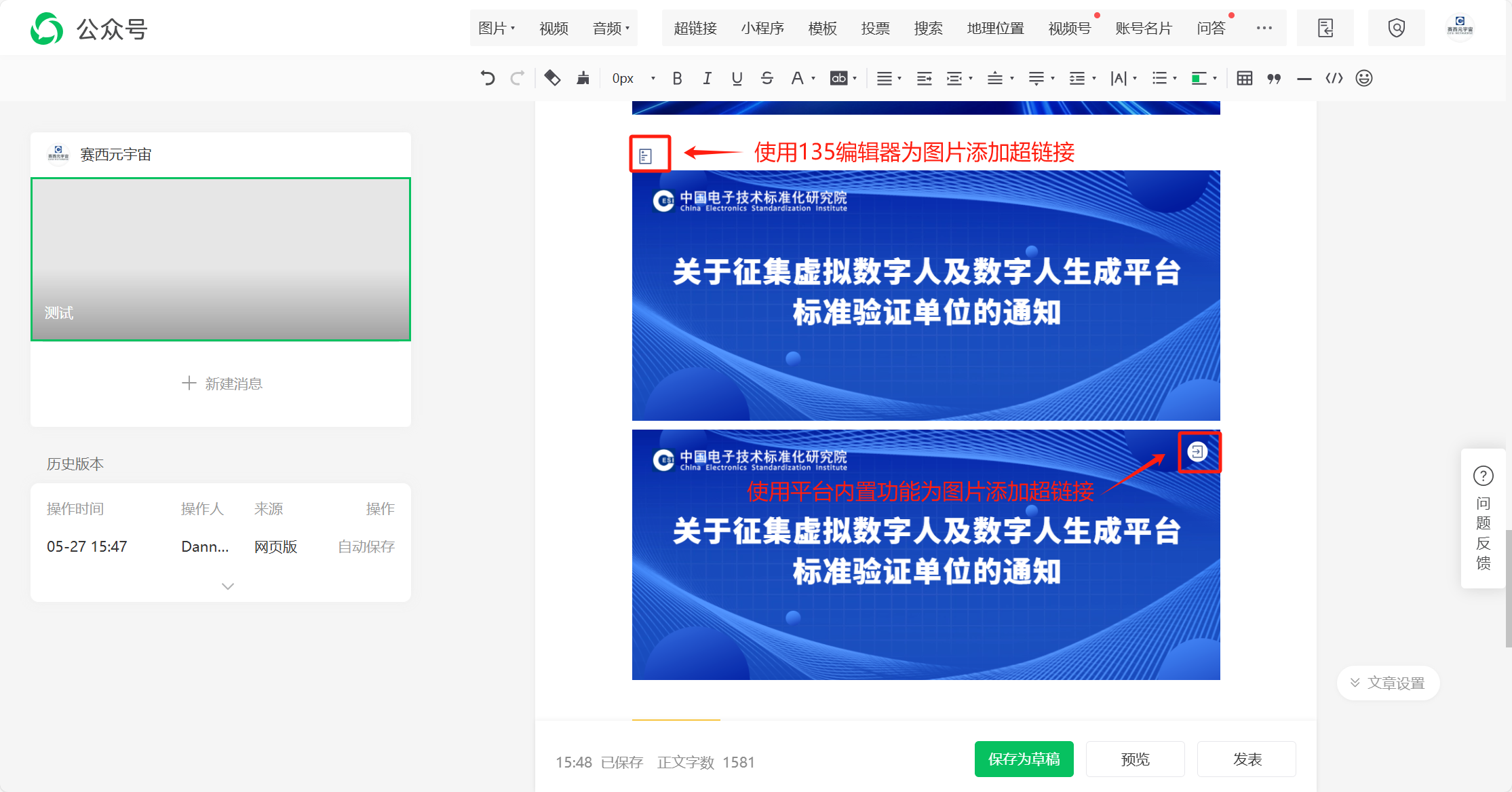
Task: Click the green 保存为草稿 button
Action: (x=1024, y=759)
